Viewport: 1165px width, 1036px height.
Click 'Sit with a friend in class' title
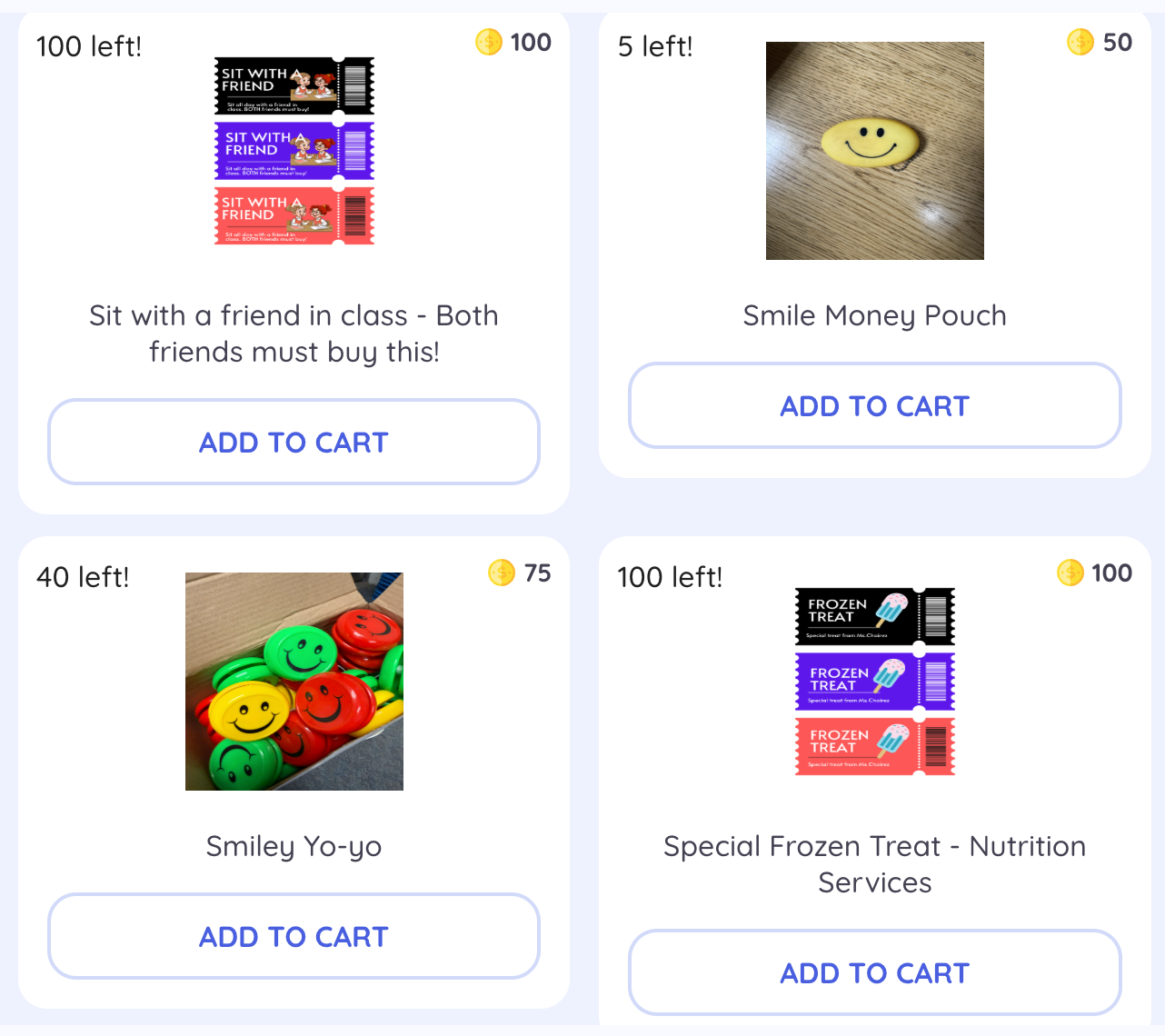click(294, 334)
